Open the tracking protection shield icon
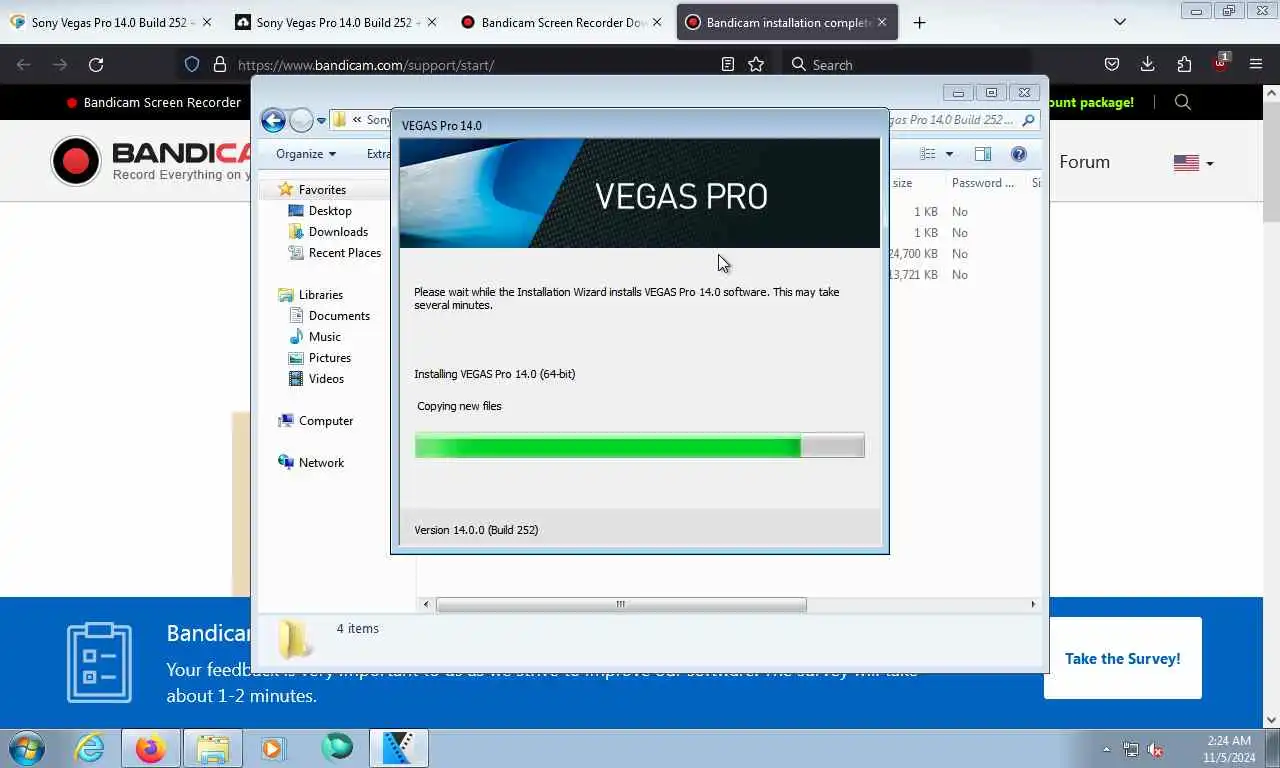1280x768 pixels. tap(192, 64)
